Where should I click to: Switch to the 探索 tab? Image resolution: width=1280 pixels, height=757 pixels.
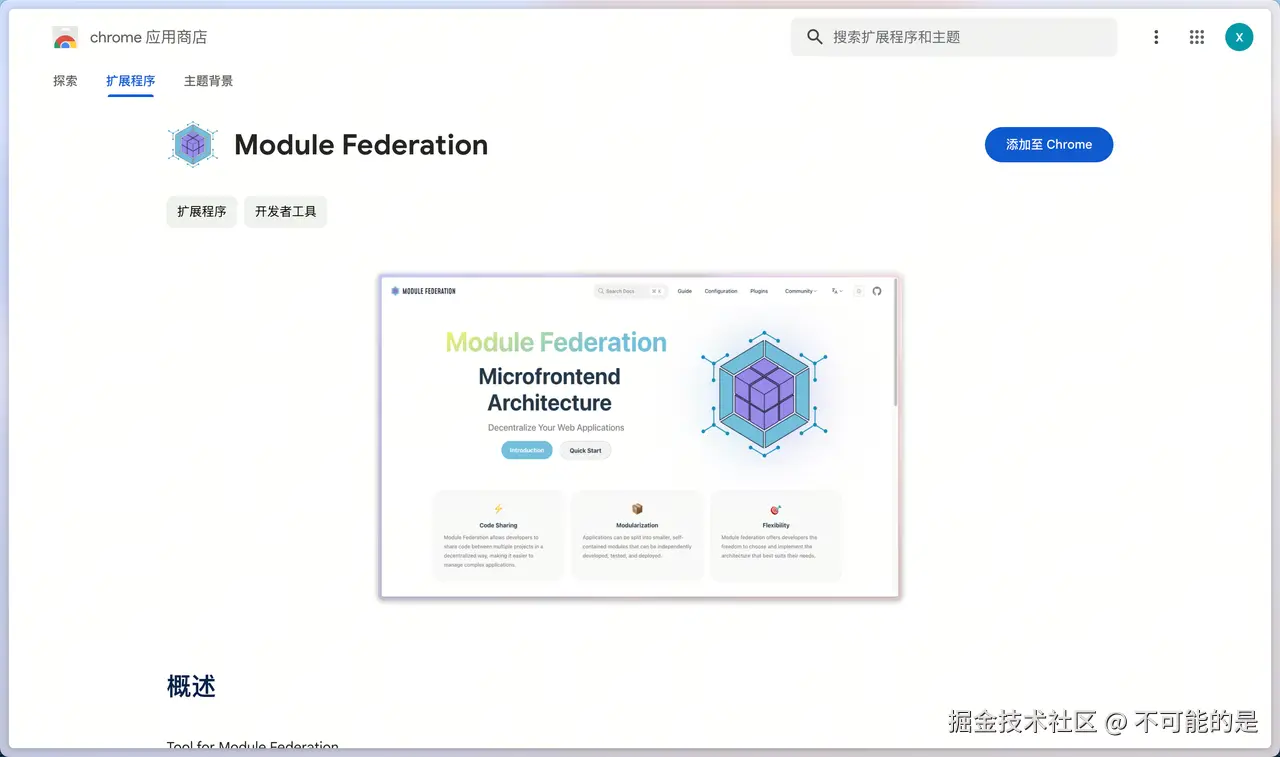coord(65,81)
